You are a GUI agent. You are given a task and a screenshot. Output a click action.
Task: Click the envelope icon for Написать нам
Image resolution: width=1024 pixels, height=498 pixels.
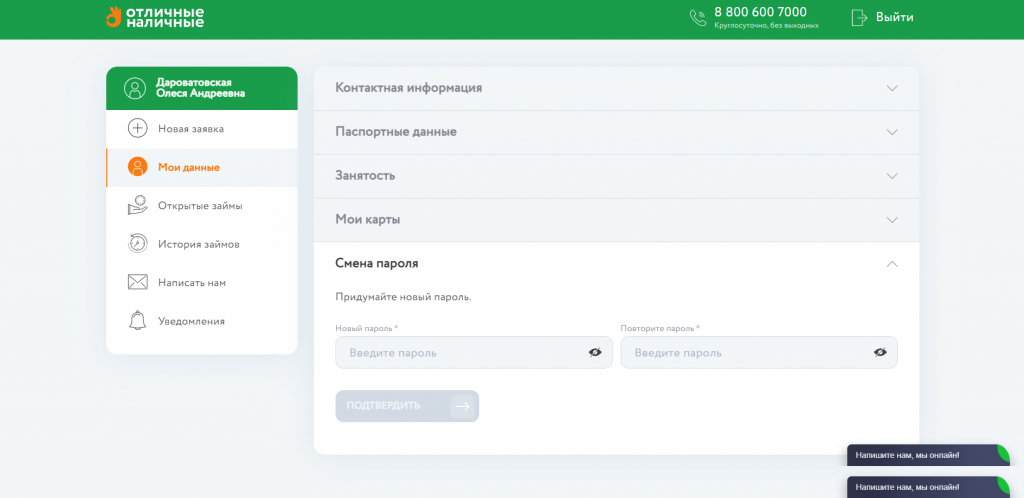[138, 283]
